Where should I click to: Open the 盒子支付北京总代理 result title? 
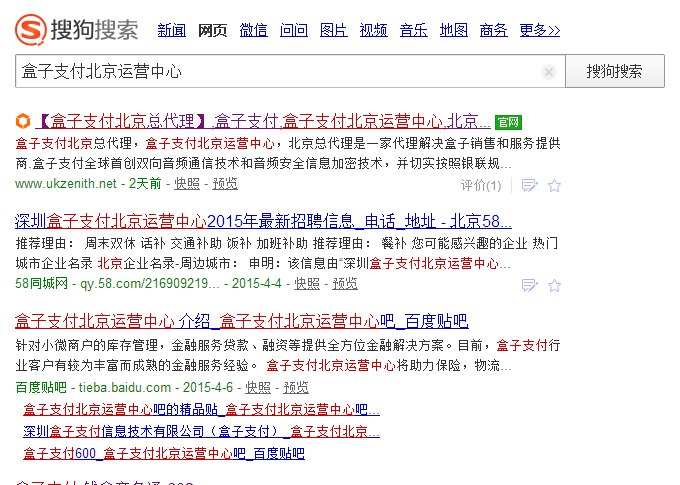tap(263, 121)
